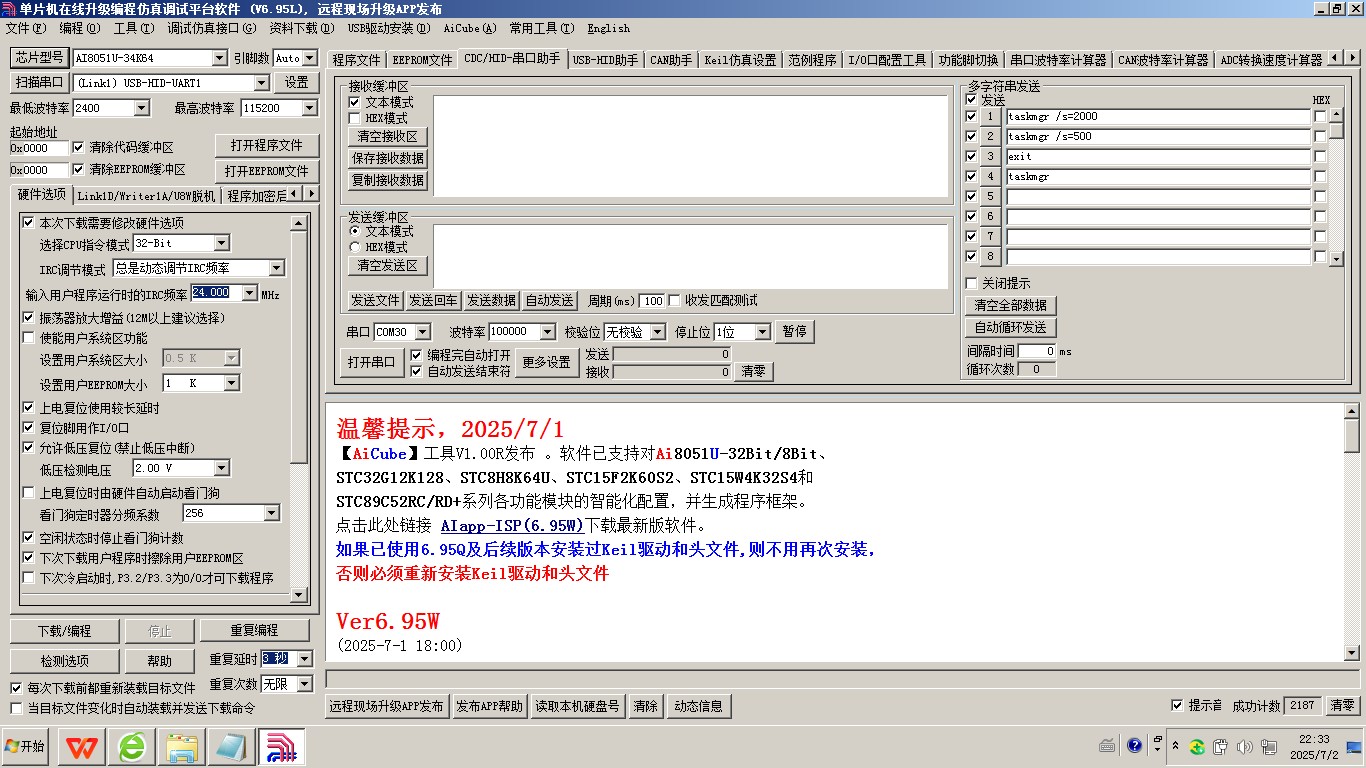Click the IRC frequency 24.000 input field
Image resolution: width=1366 pixels, height=768 pixels.
[218, 293]
